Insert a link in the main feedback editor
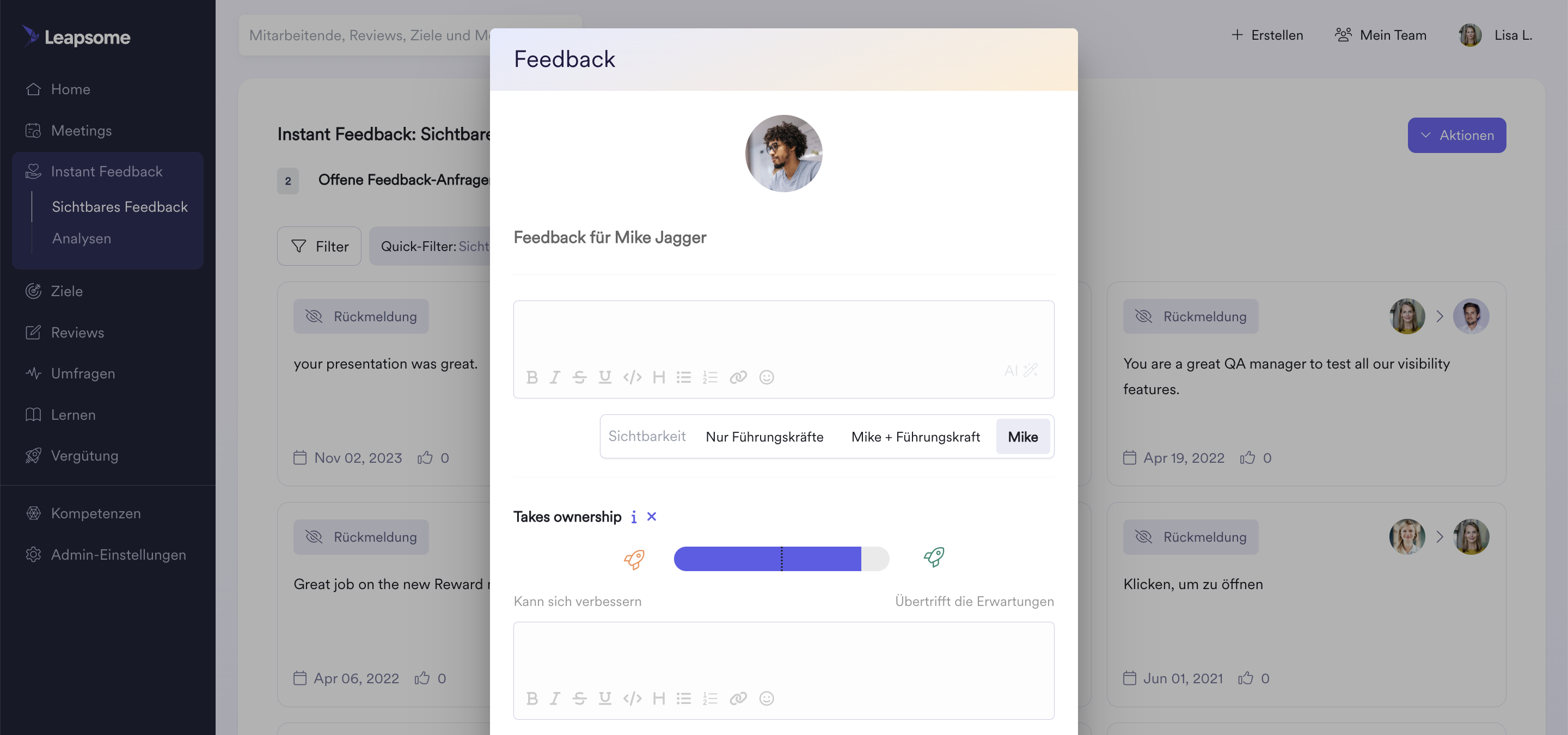Screen dimensions: 1568x735 click(x=738, y=377)
